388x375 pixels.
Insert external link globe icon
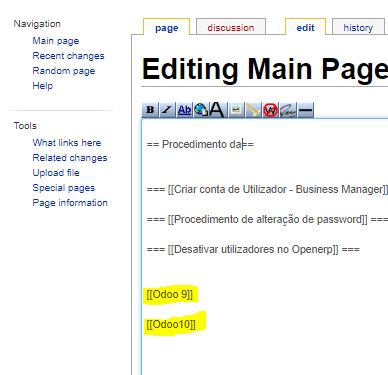click(x=201, y=110)
